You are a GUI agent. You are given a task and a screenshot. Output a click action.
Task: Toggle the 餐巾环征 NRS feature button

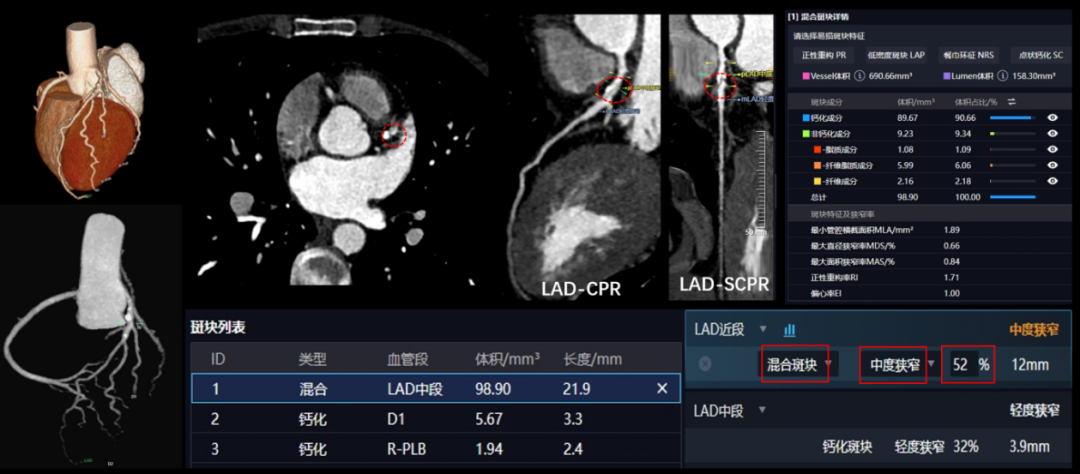pyautogui.click(x=970, y=54)
